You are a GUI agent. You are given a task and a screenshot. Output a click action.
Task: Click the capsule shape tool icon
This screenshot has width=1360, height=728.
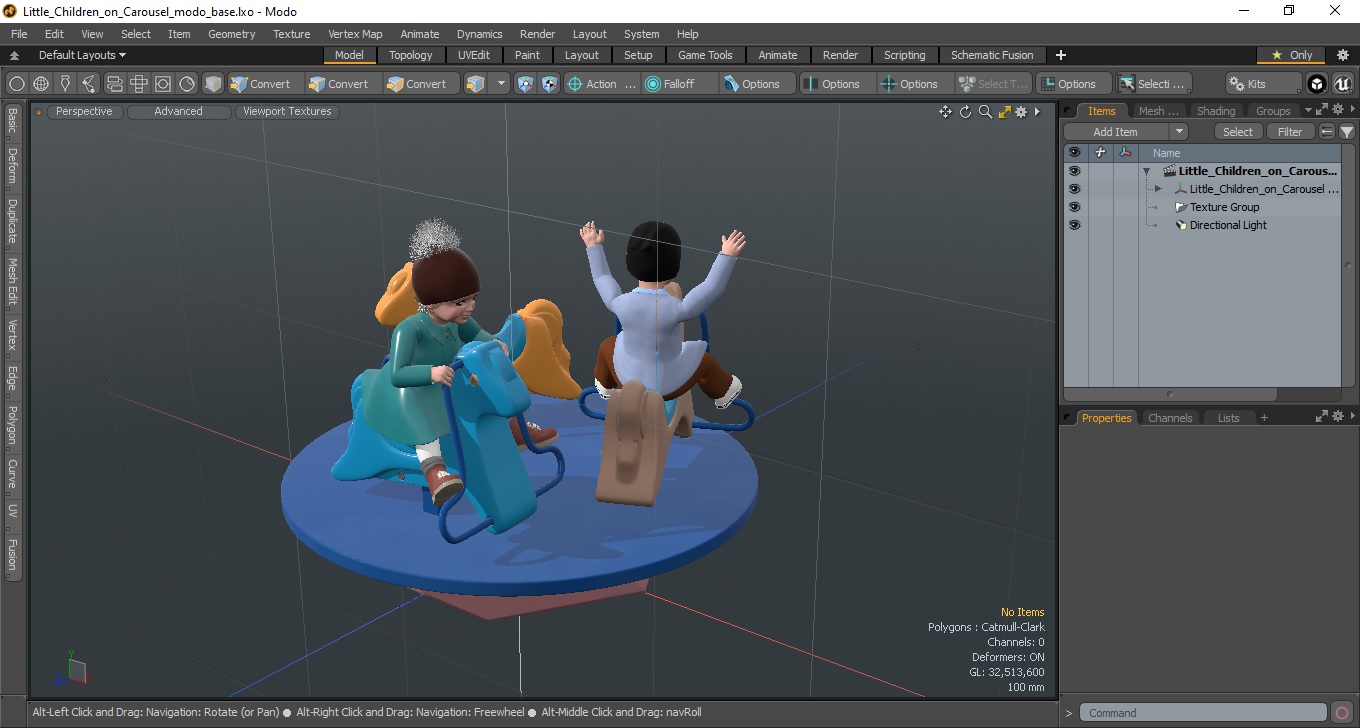[x=114, y=84]
